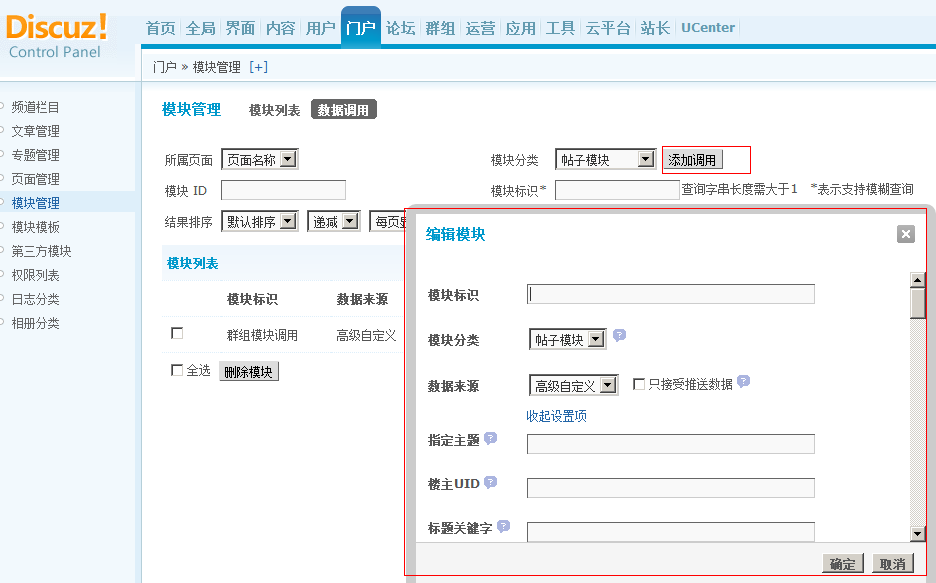Click help icon next to 模块分类 in dialog
The width and height of the screenshot is (936, 583).
[619, 336]
